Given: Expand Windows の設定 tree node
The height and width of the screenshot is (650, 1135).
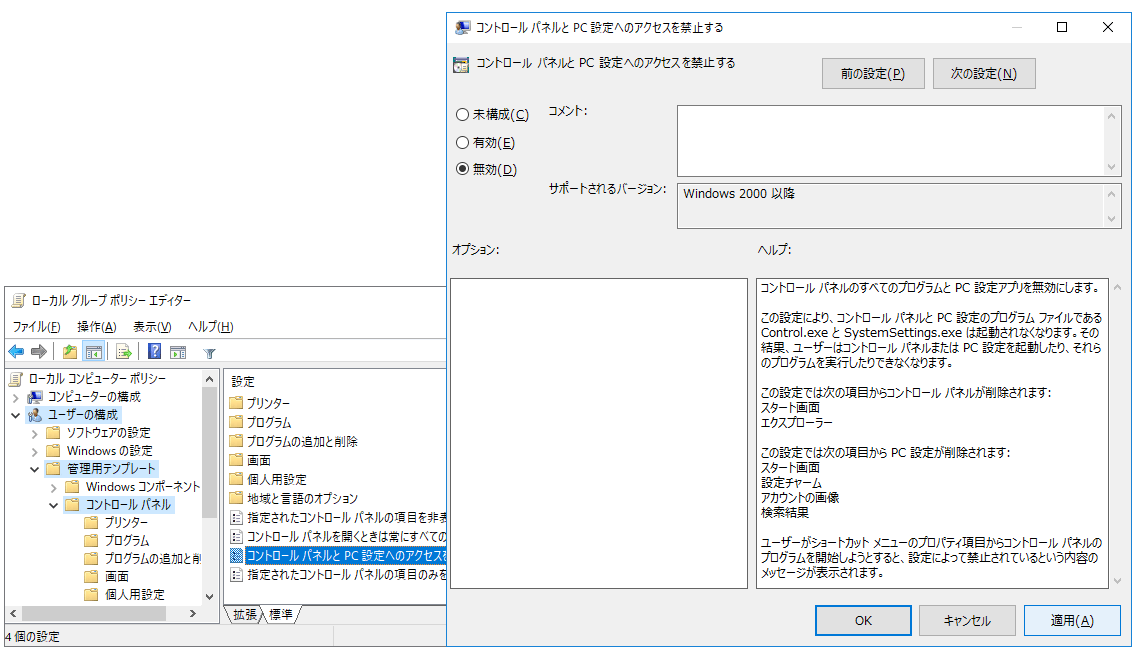Looking at the screenshot, I should pos(34,452).
